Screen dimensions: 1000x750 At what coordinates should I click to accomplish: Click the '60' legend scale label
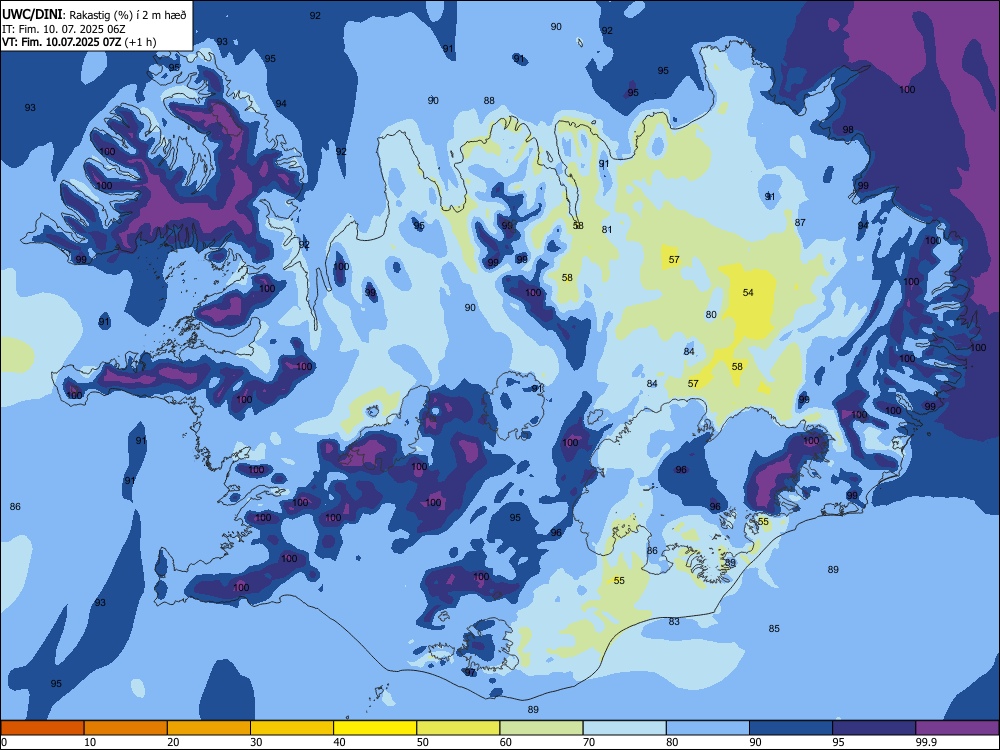pos(506,742)
